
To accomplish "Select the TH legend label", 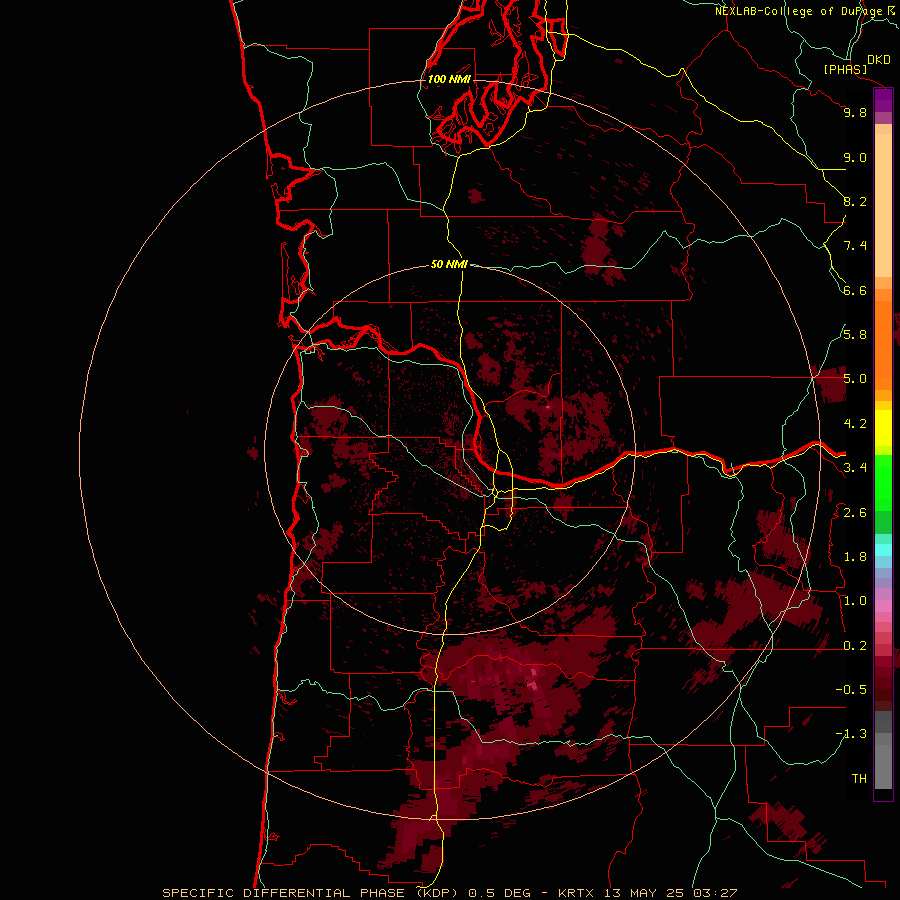I will point(859,779).
